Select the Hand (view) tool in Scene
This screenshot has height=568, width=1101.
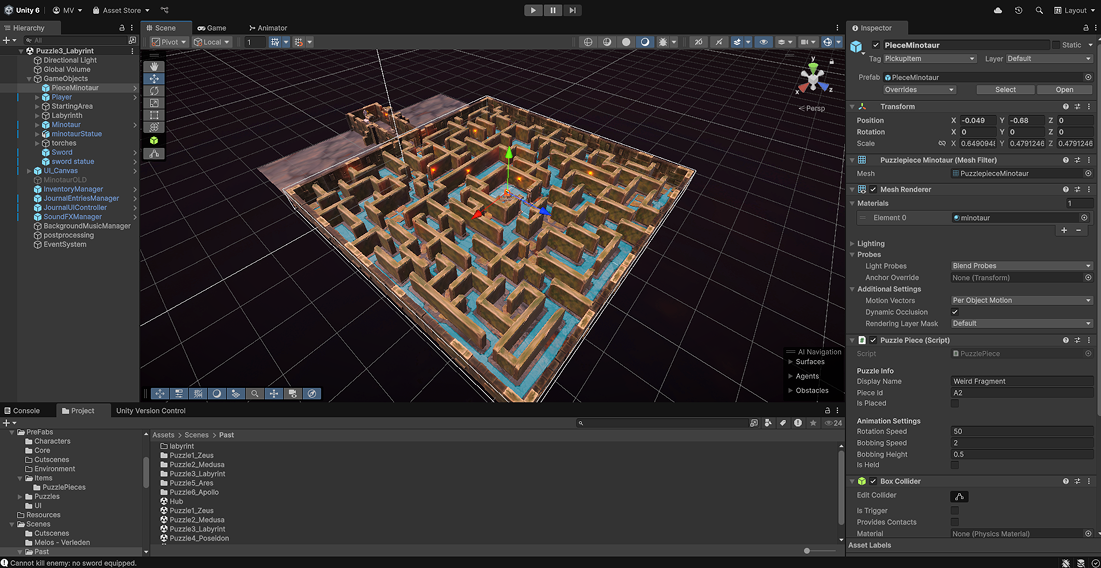(154, 66)
